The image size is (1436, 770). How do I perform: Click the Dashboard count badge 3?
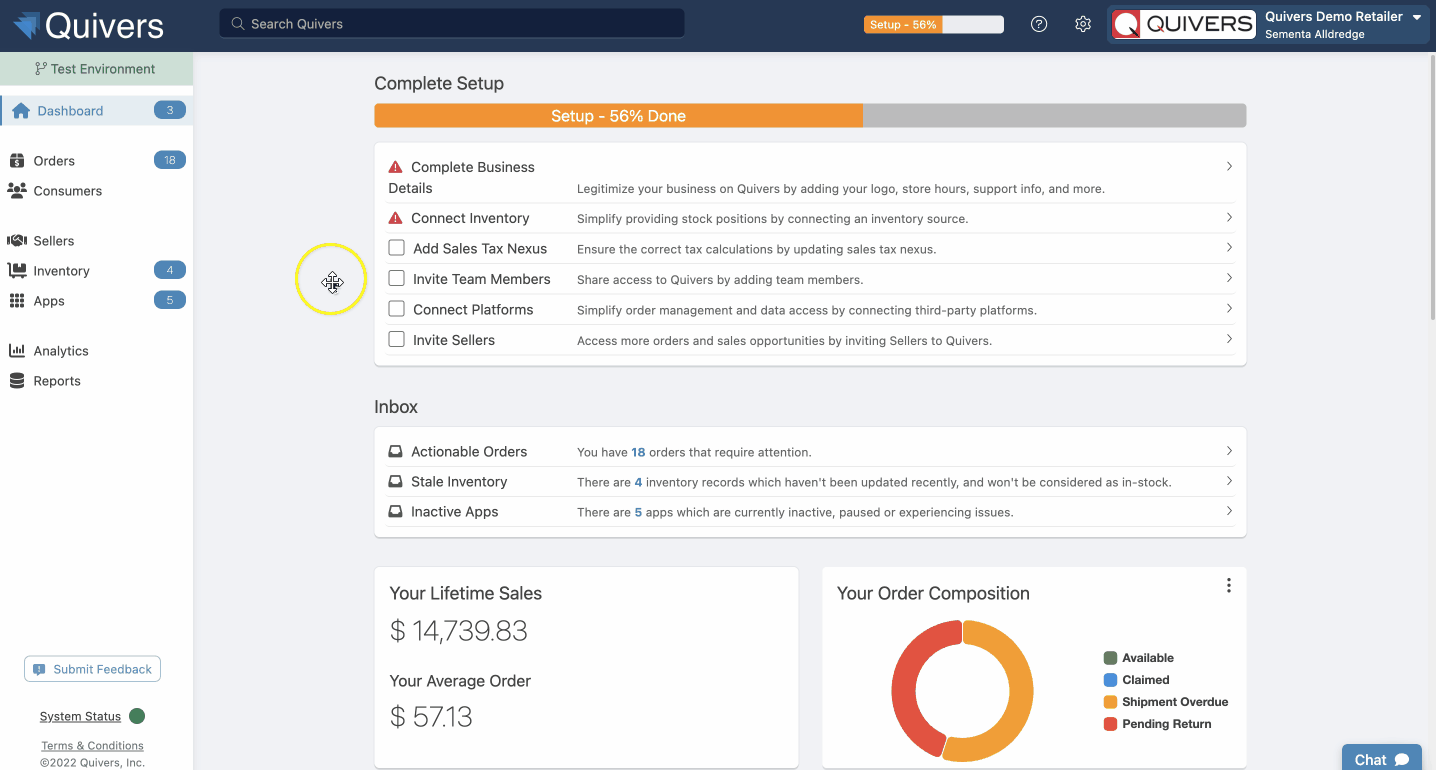[170, 110]
